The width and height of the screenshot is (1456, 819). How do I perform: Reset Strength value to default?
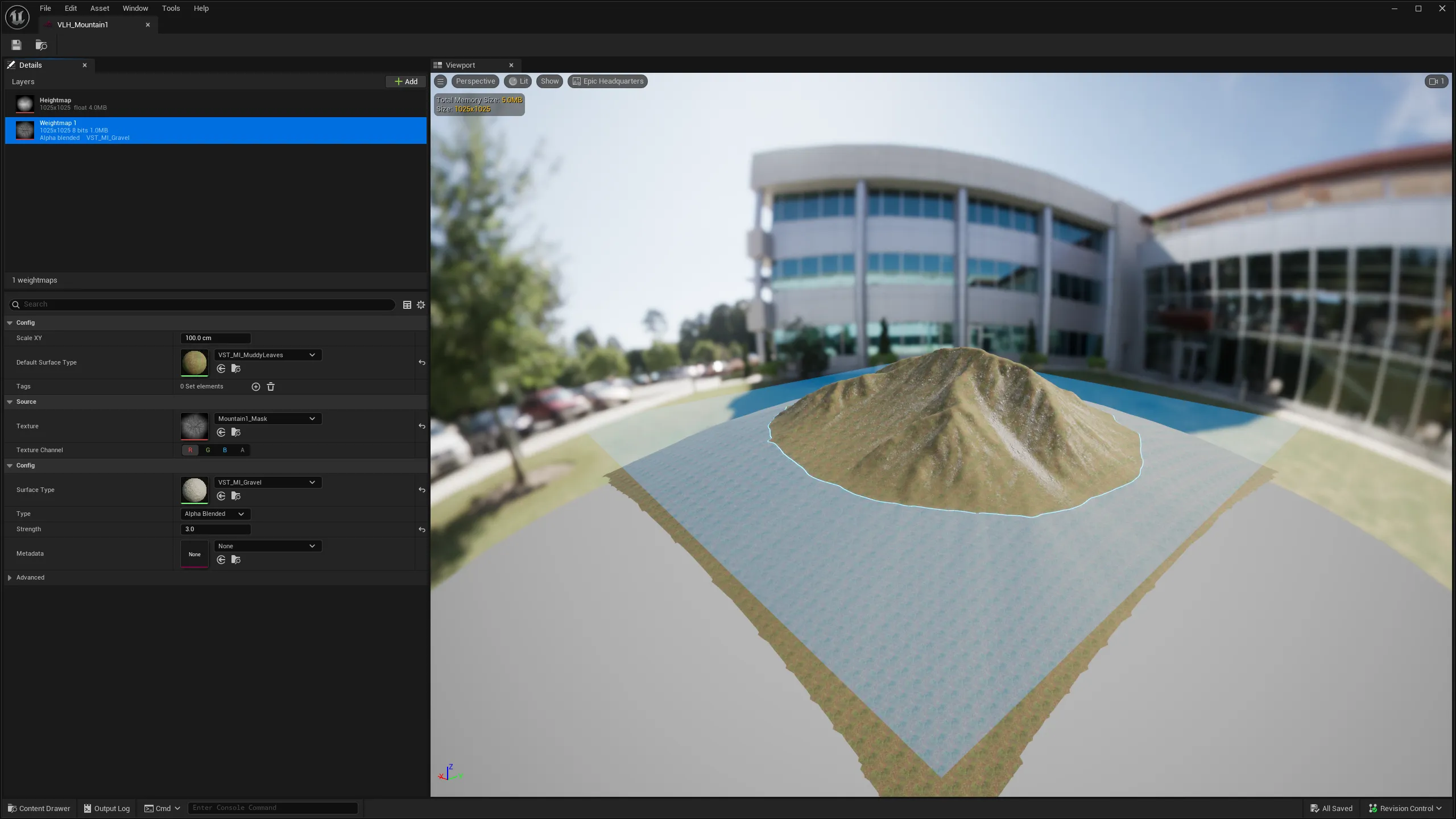(422, 530)
